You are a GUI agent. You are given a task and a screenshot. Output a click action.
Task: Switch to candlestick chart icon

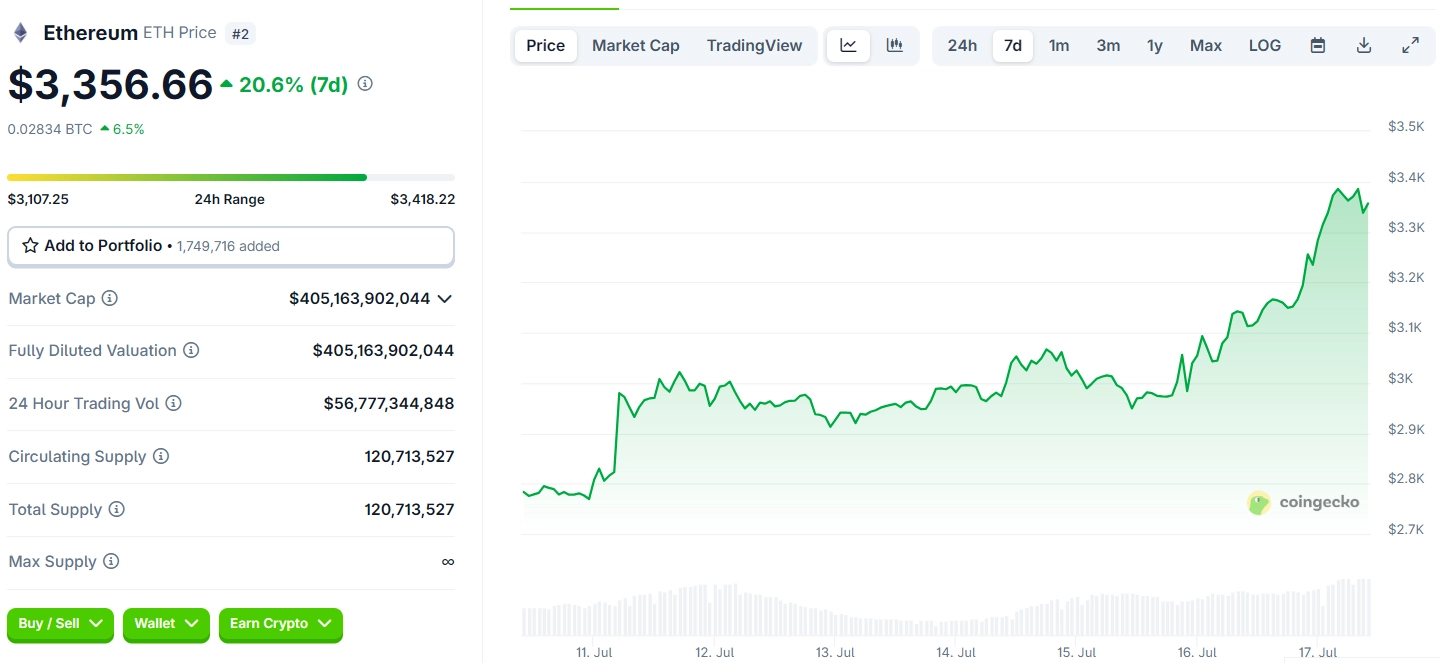tap(895, 45)
